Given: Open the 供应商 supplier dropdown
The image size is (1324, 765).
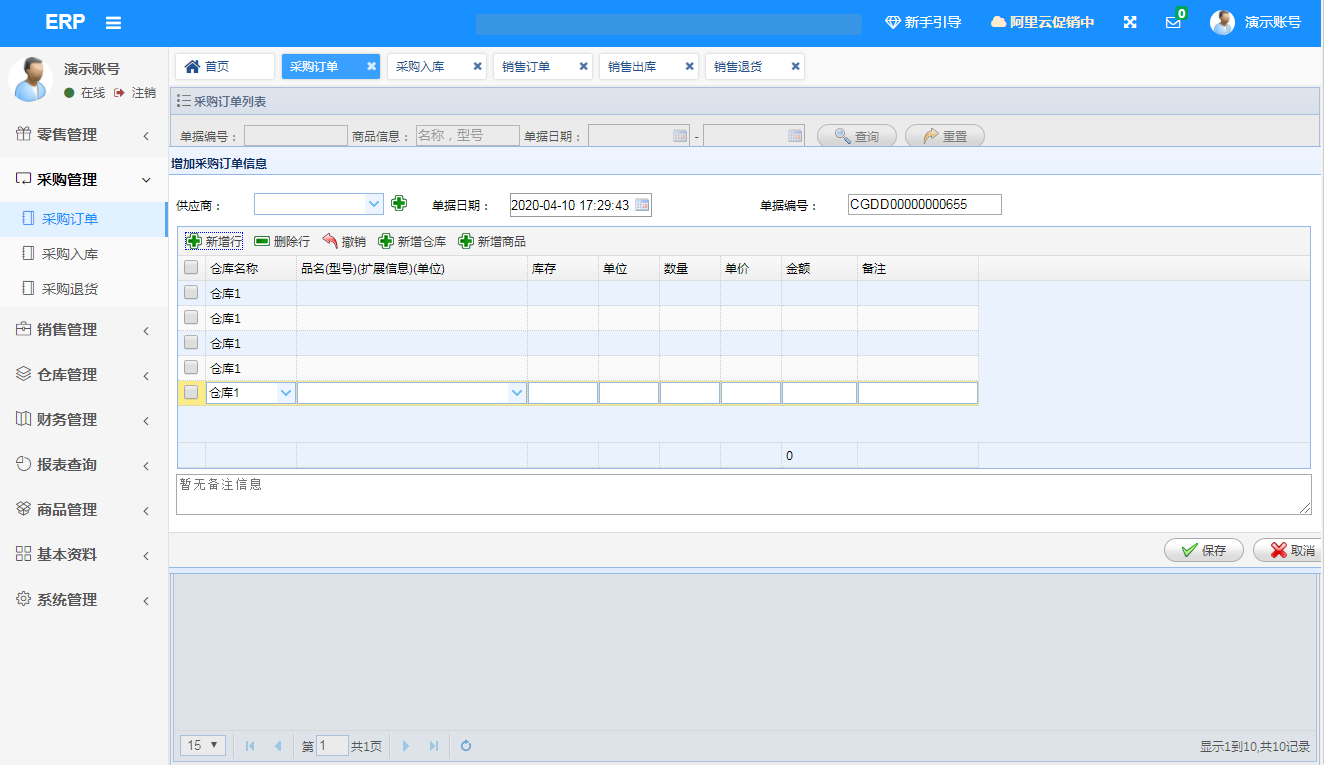Looking at the screenshot, I should click(x=374, y=204).
